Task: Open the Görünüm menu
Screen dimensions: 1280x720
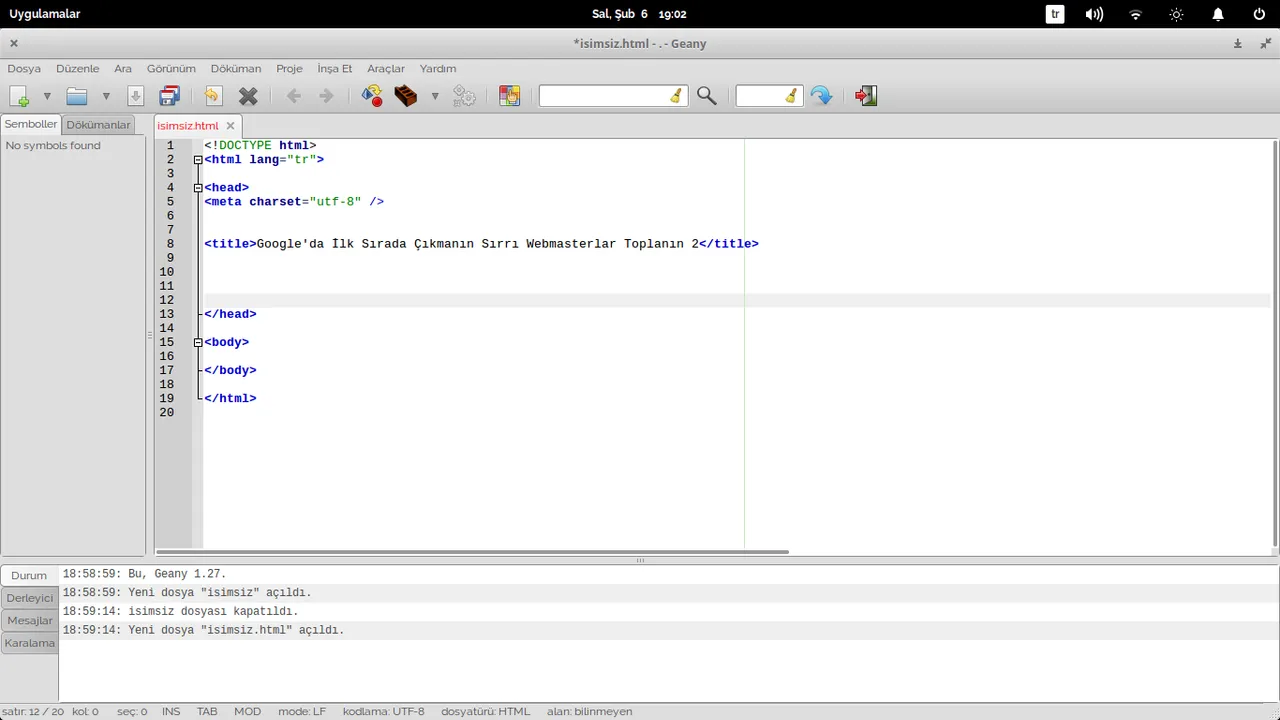Action: pos(171,69)
